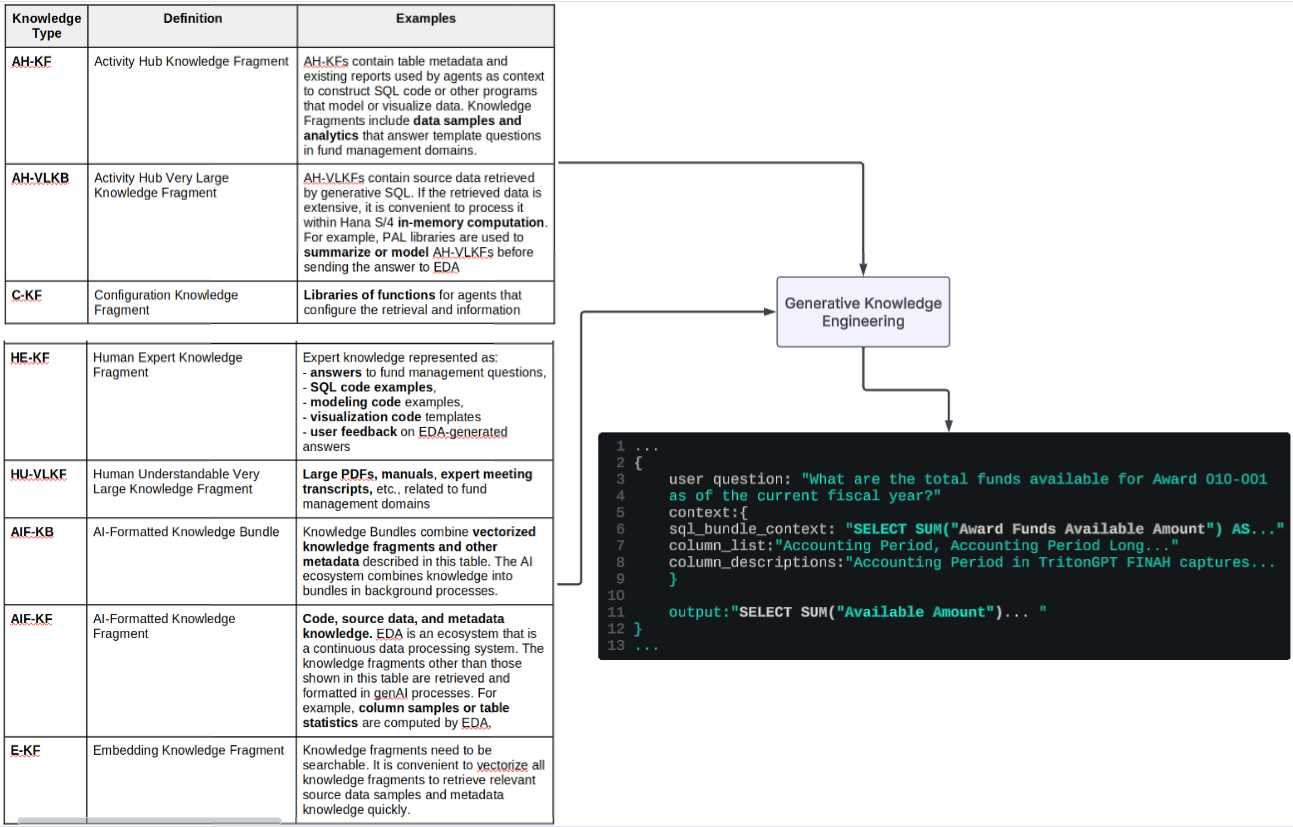Select the AIF-KF knowledge type cell

coord(32,618)
